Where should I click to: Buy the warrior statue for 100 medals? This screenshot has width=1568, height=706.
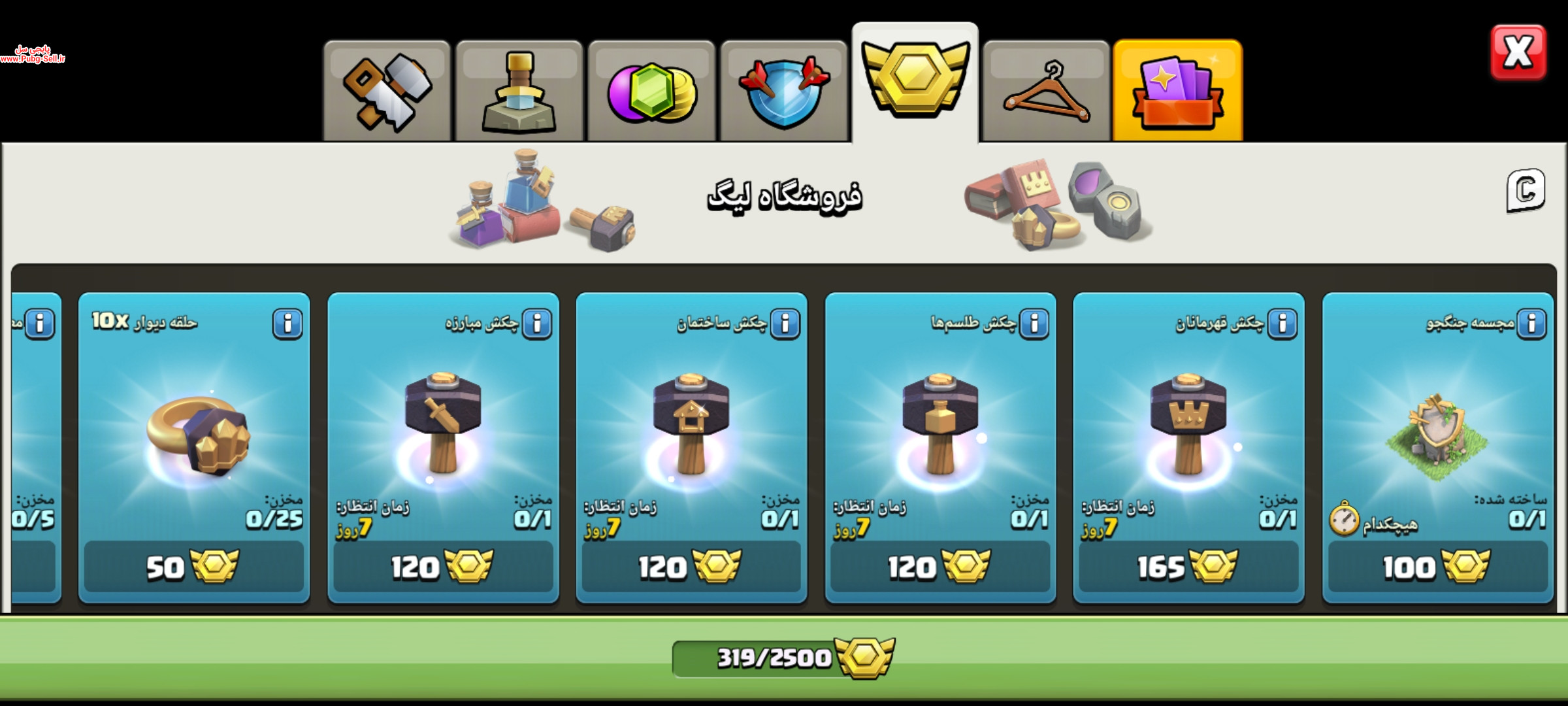point(1437,566)
